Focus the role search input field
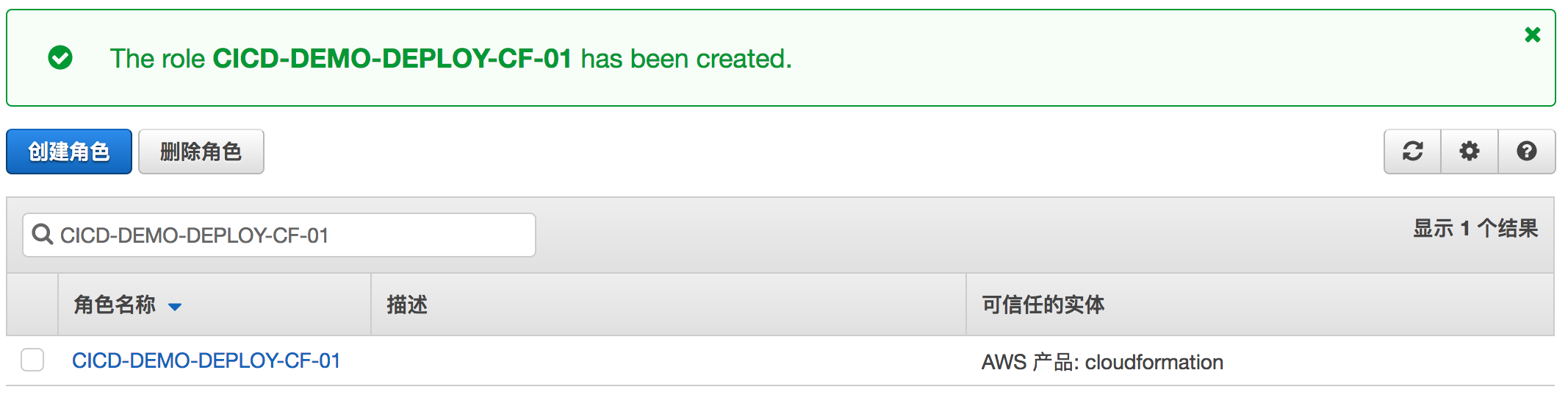The image size is (1568, 409). pos(294,235)
